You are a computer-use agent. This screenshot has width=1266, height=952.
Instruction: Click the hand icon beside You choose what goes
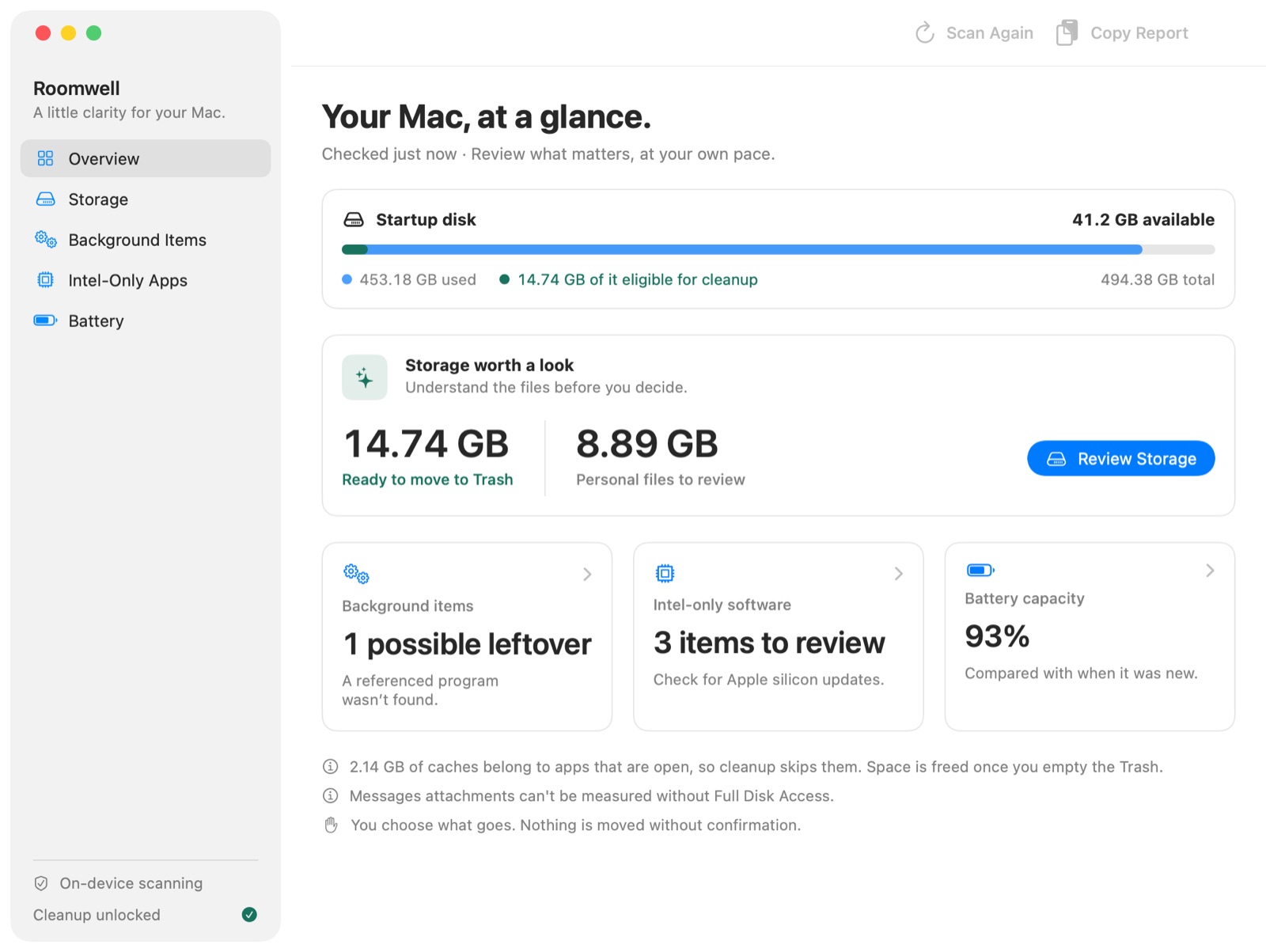pyautogui.click(x=332, y=825)
